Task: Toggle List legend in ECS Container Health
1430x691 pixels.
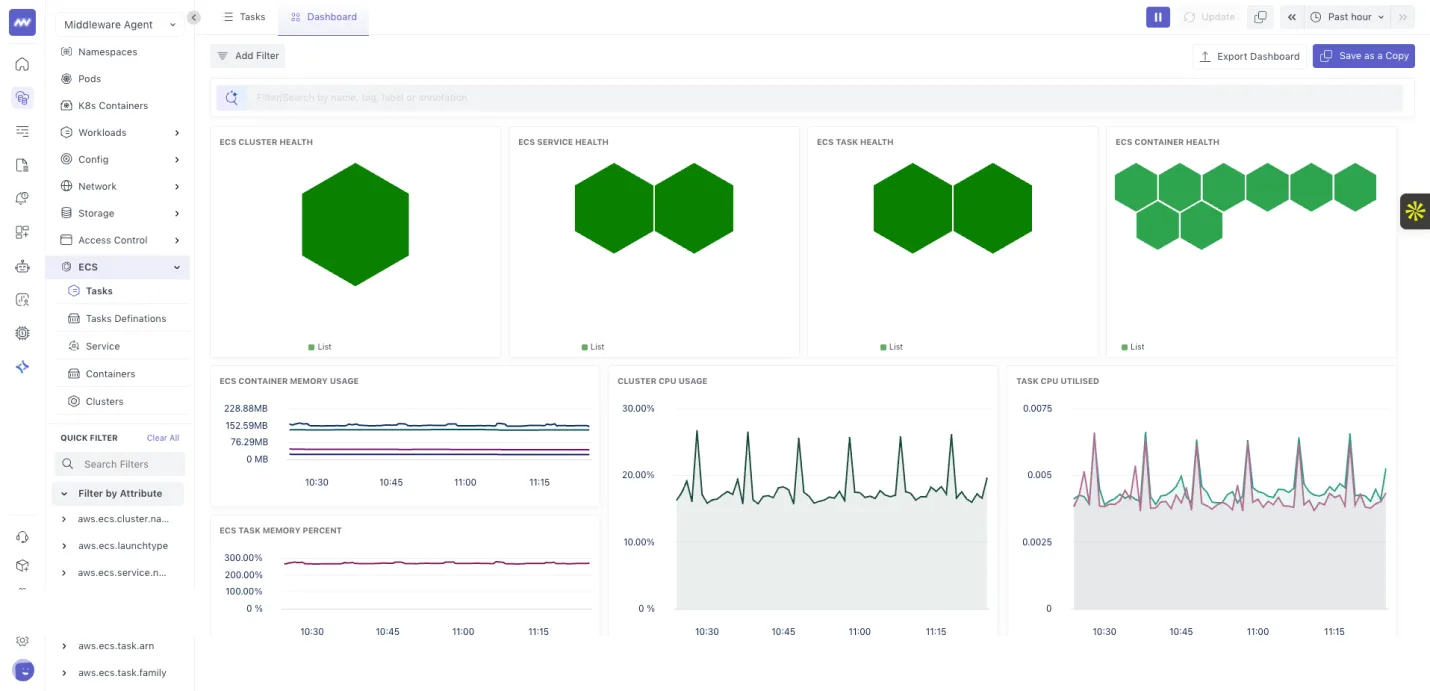Action: point(1133,347)
